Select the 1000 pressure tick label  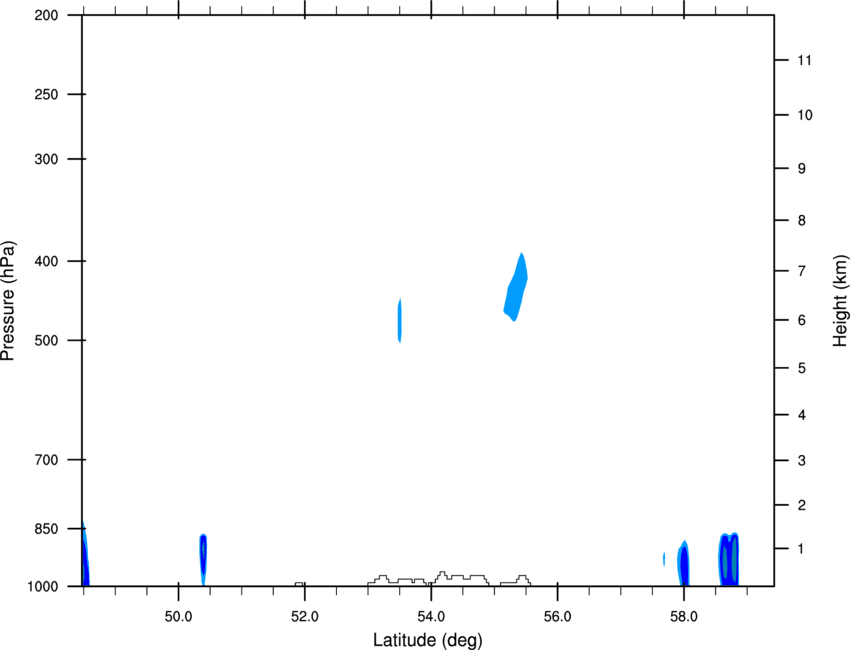click(43, 587)
